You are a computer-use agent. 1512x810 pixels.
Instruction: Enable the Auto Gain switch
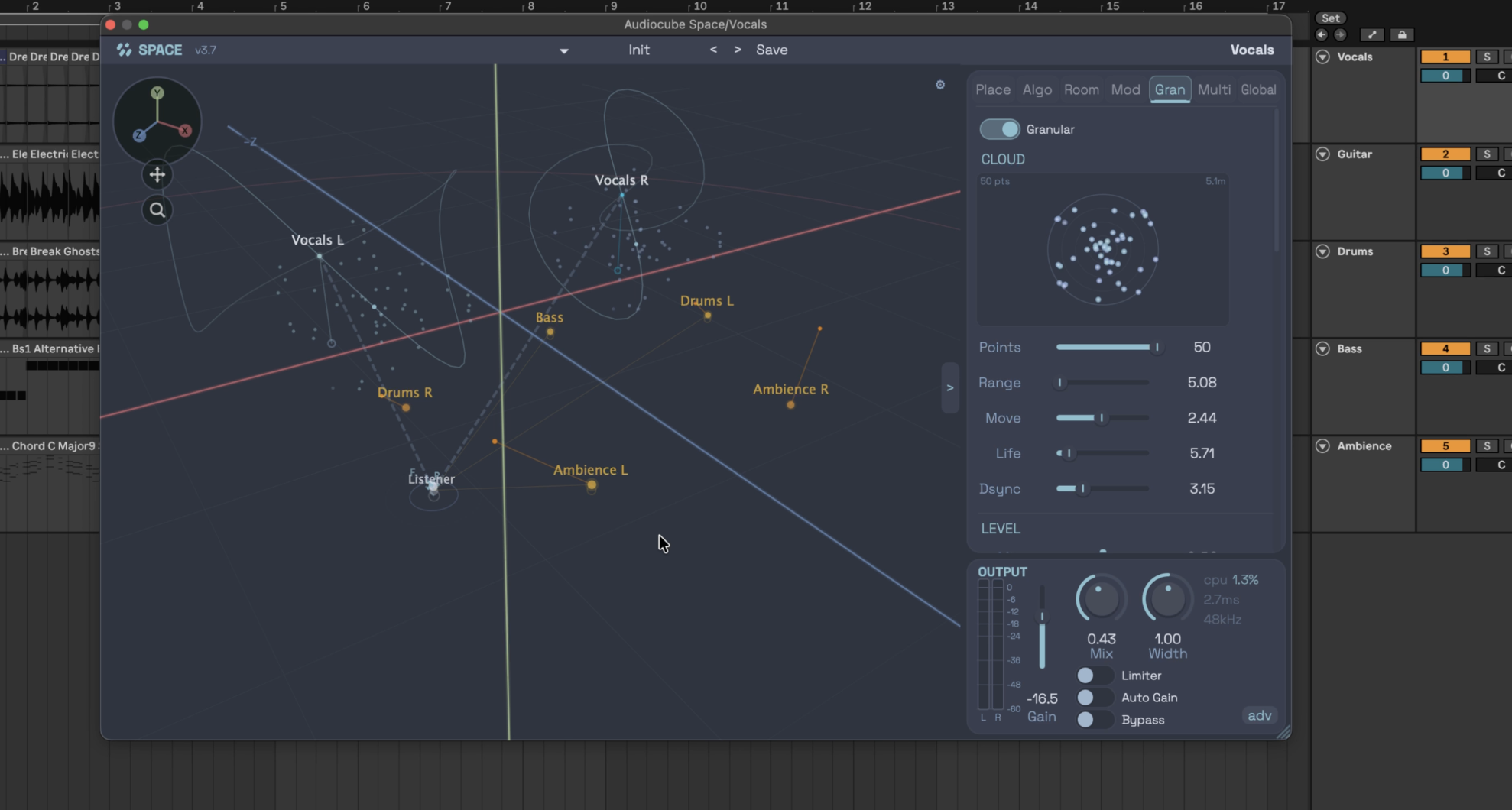1094,698
